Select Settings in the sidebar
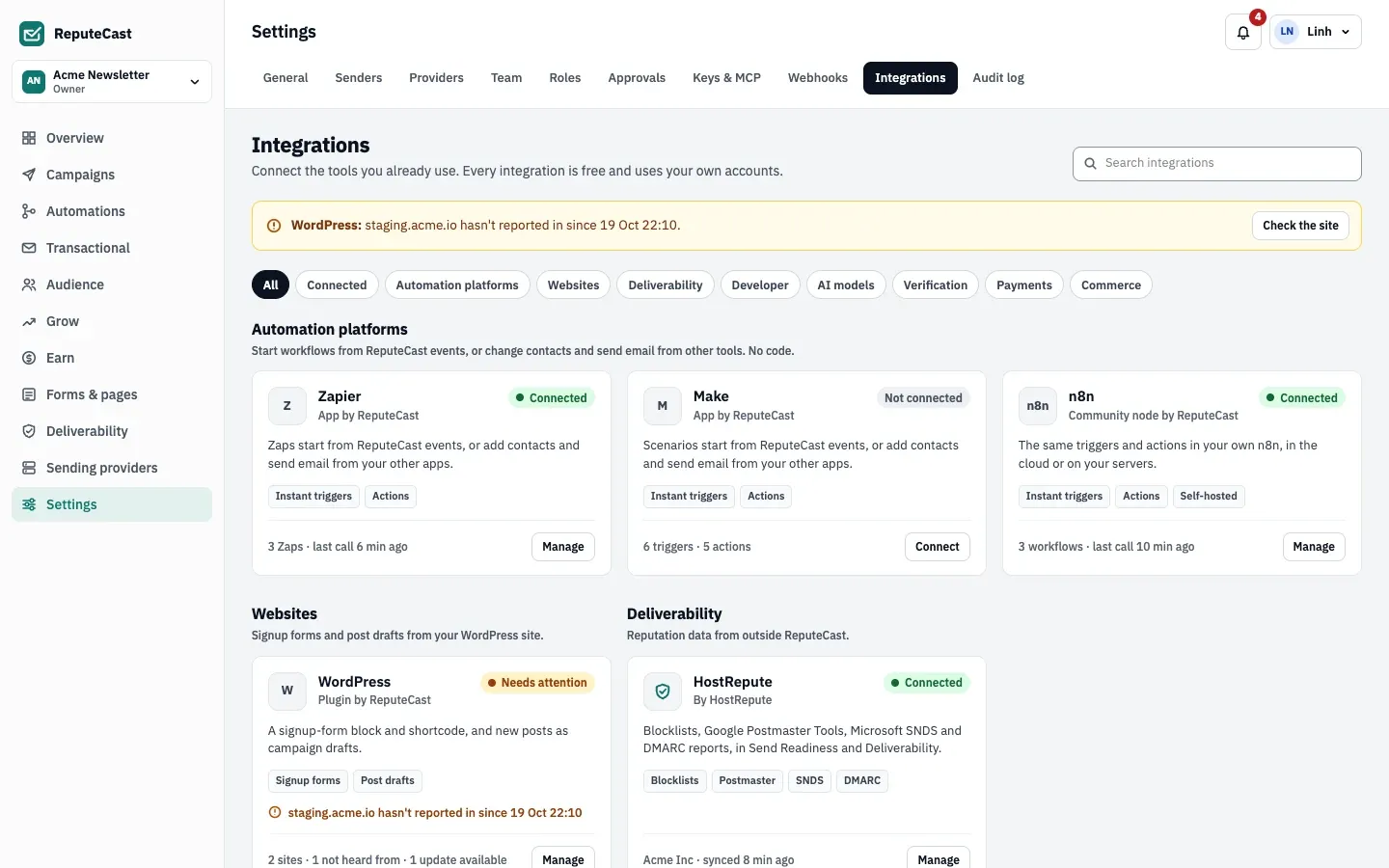 112,504
